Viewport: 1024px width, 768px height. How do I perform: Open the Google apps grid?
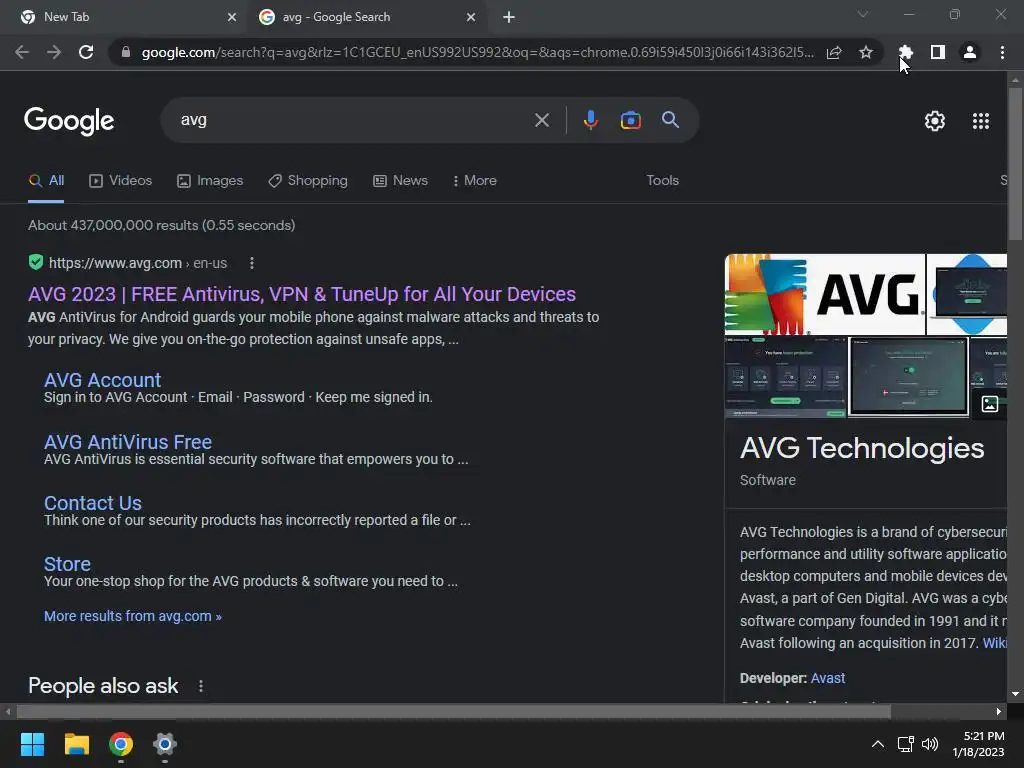[981, 121]
